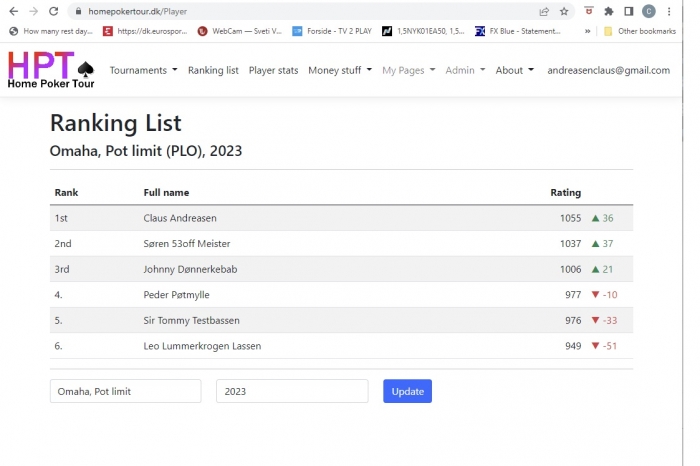
Task: Open the extensions puzzle icon
Action: pyautogui.click(x=609, y=12)
